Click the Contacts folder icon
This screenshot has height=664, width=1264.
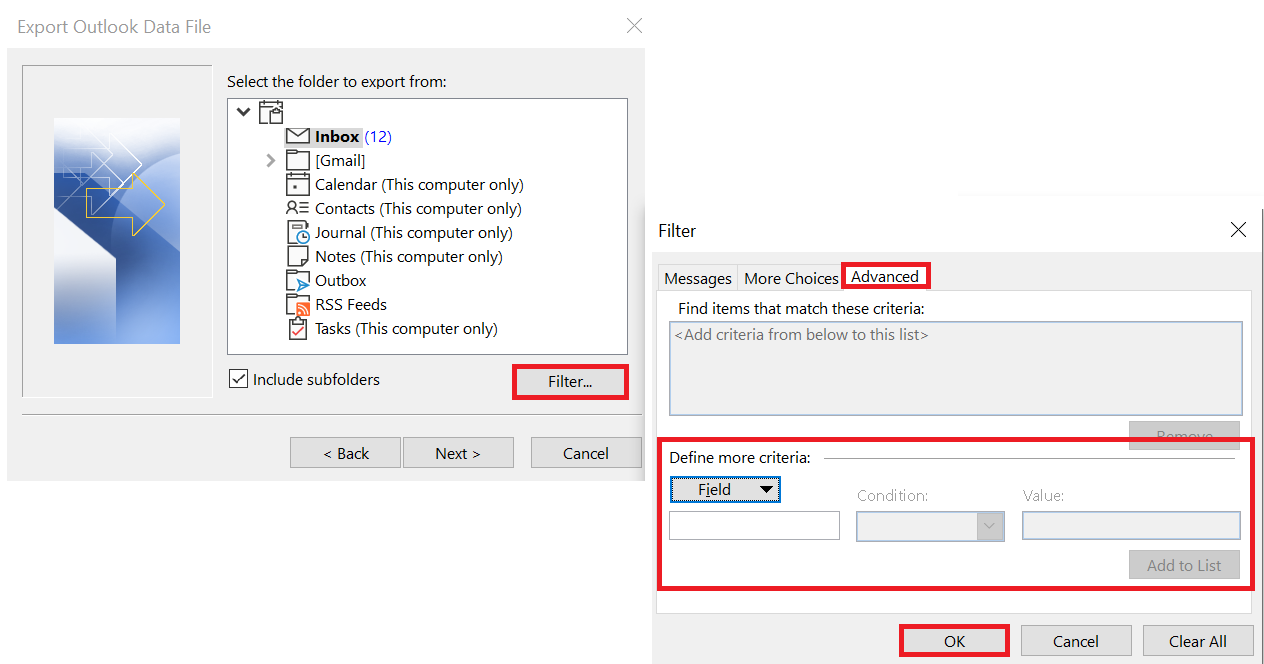tap(297, 208)
